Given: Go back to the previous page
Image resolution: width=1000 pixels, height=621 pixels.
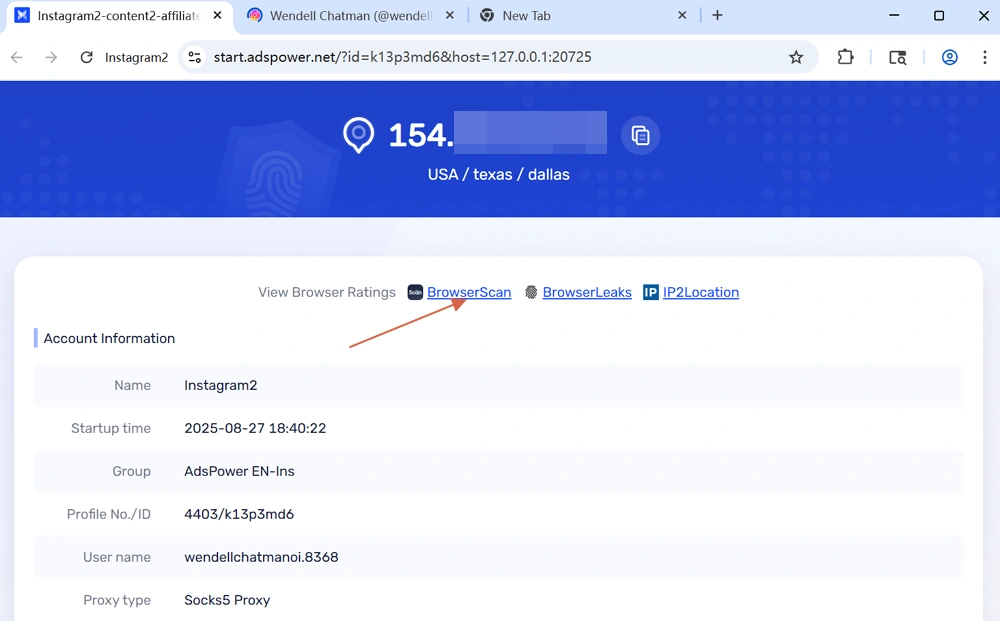Looking at the screenshot, I should [17, 57].
